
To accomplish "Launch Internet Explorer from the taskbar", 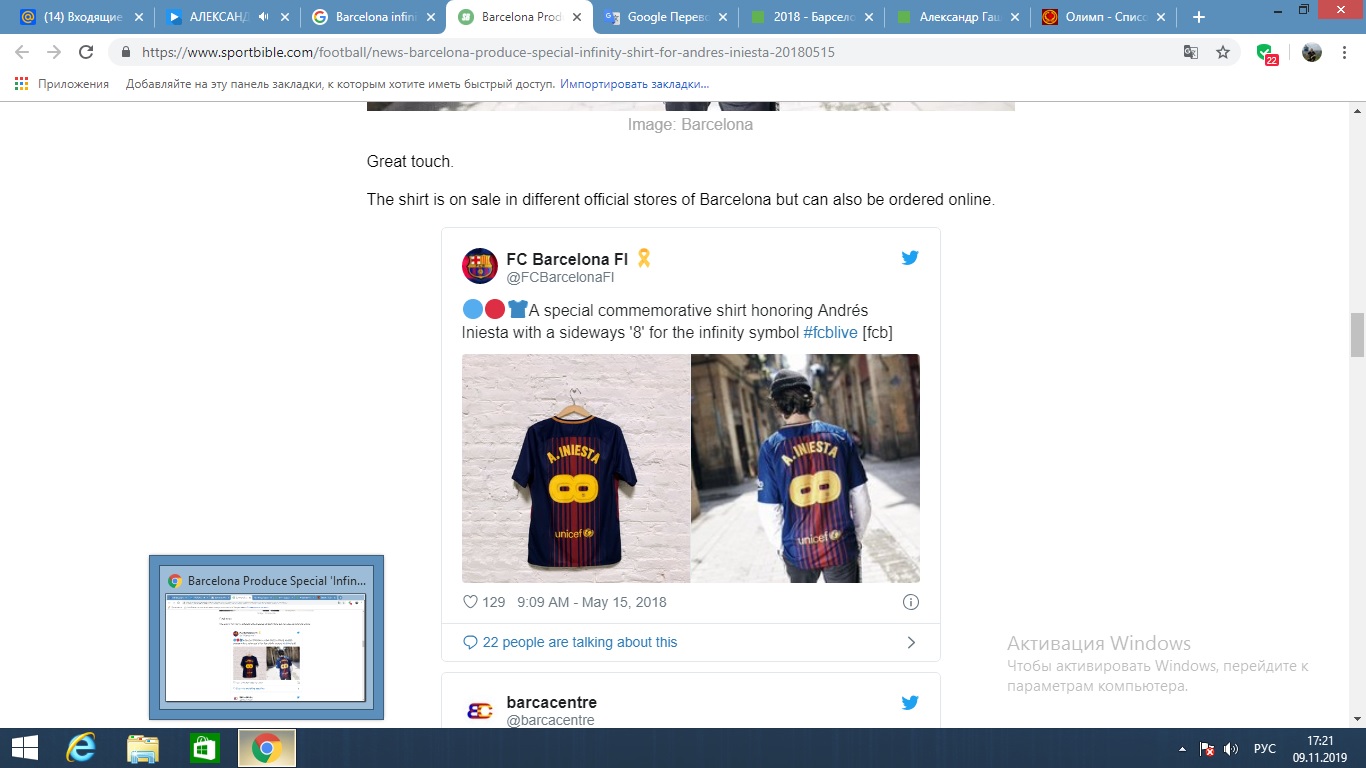I will (x=80, y=748).
